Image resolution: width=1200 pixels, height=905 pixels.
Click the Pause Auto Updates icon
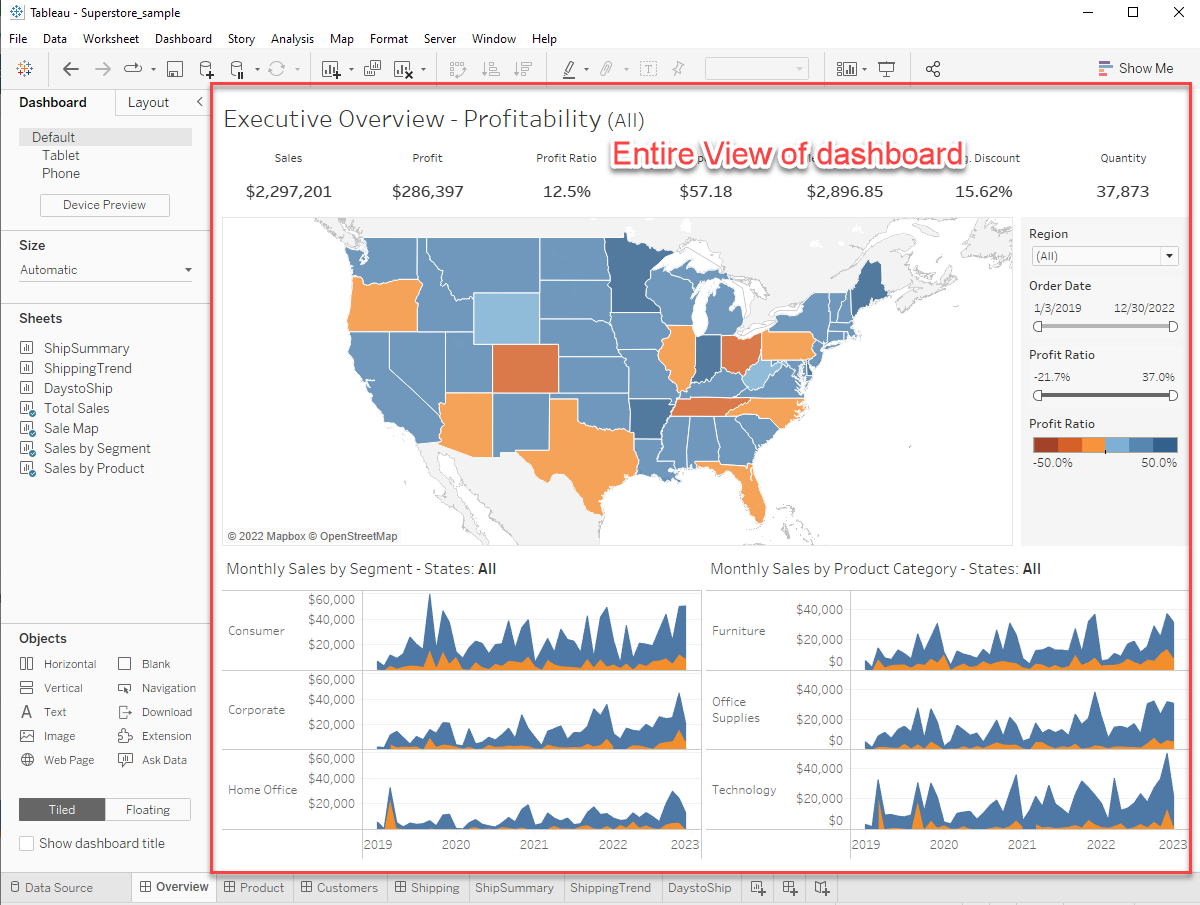238,69
